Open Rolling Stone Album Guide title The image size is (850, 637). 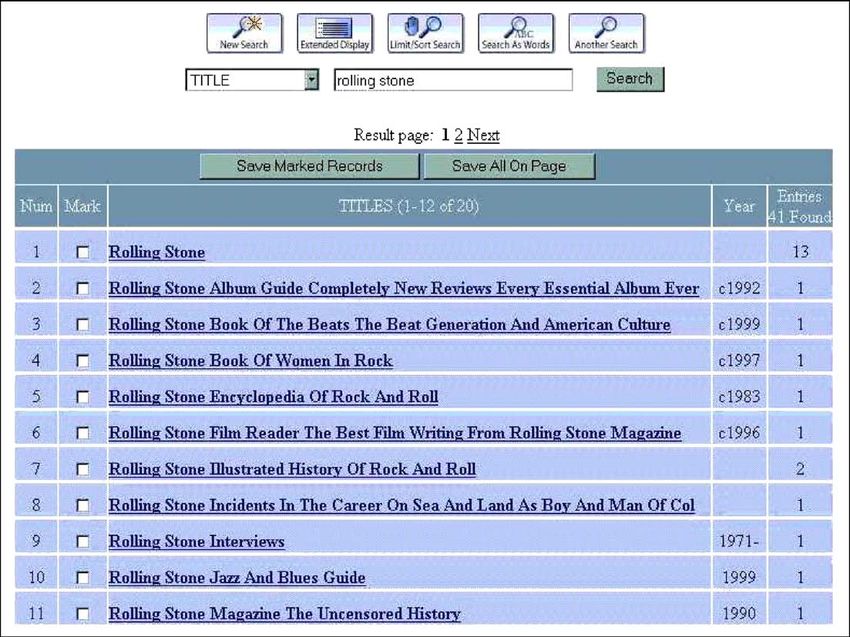click(404, 288)
